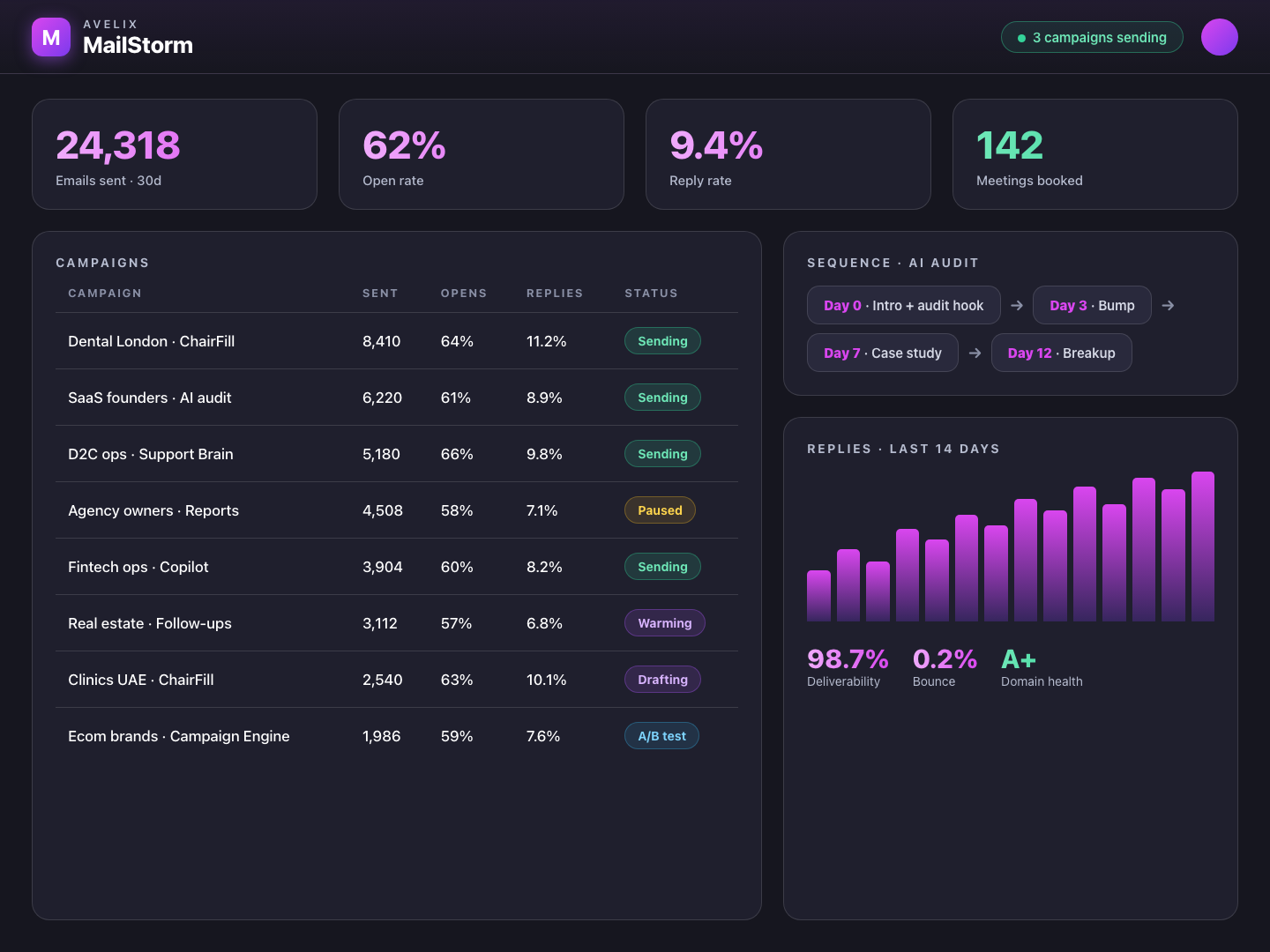Click the SEQUENCE · AI AUDIT heading
This screenshot has width=1270, height=952.
pos(893,263)
